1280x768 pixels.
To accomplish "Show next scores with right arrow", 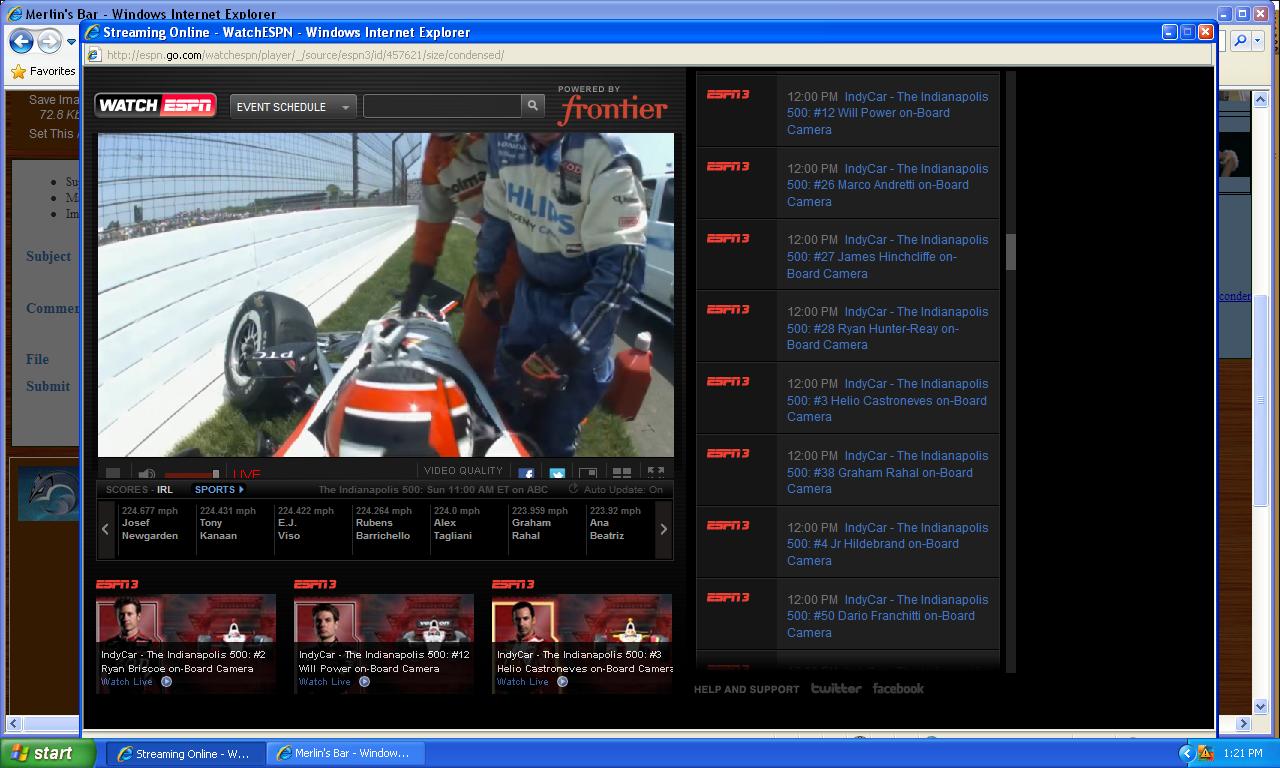I will click(x=663, y=529).
